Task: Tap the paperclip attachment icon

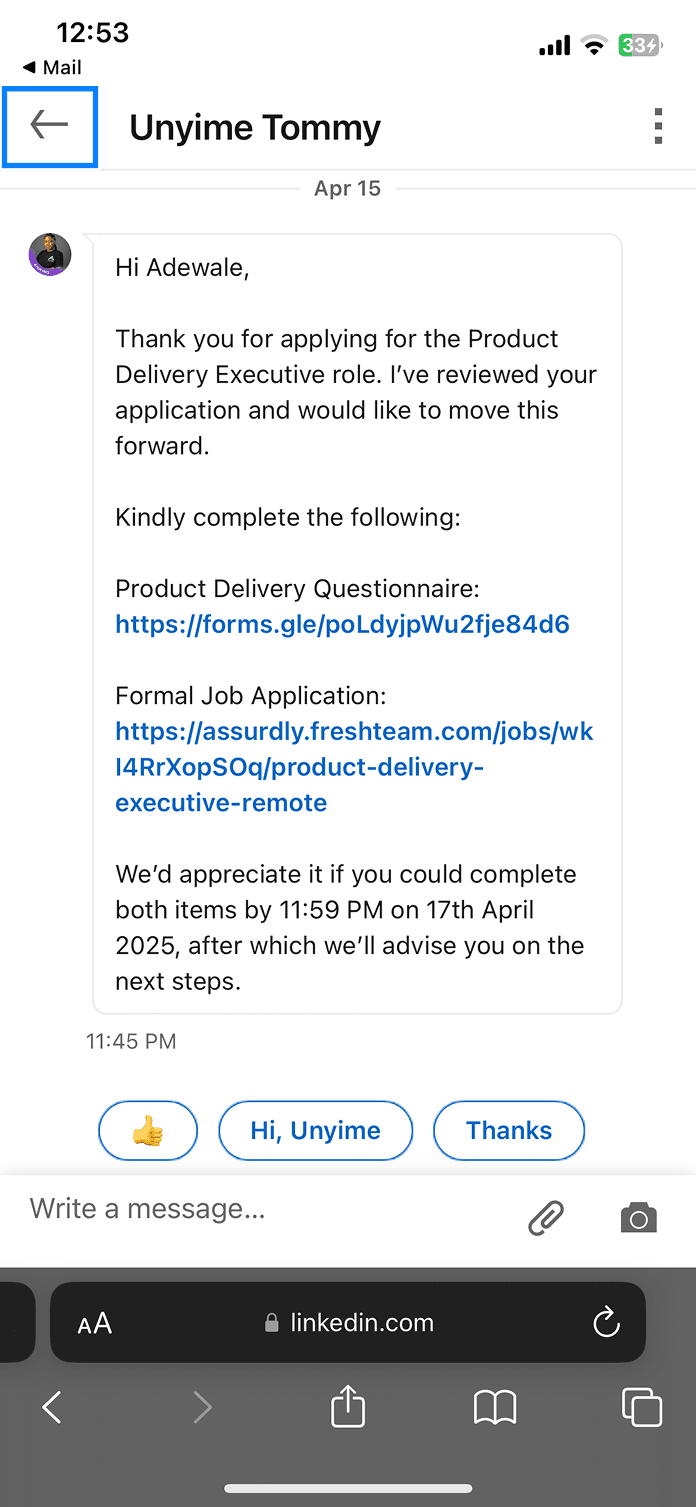Action: coord(546,1218)
